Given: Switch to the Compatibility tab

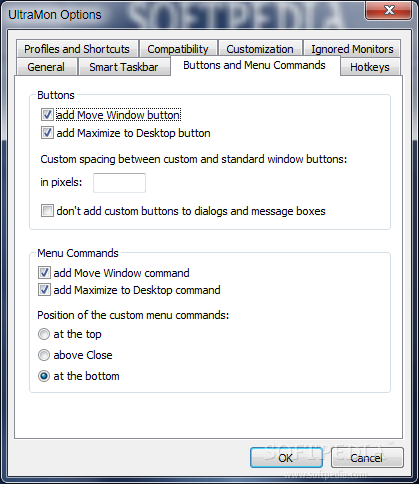Looking at the screenshot, I should point(178,49).
